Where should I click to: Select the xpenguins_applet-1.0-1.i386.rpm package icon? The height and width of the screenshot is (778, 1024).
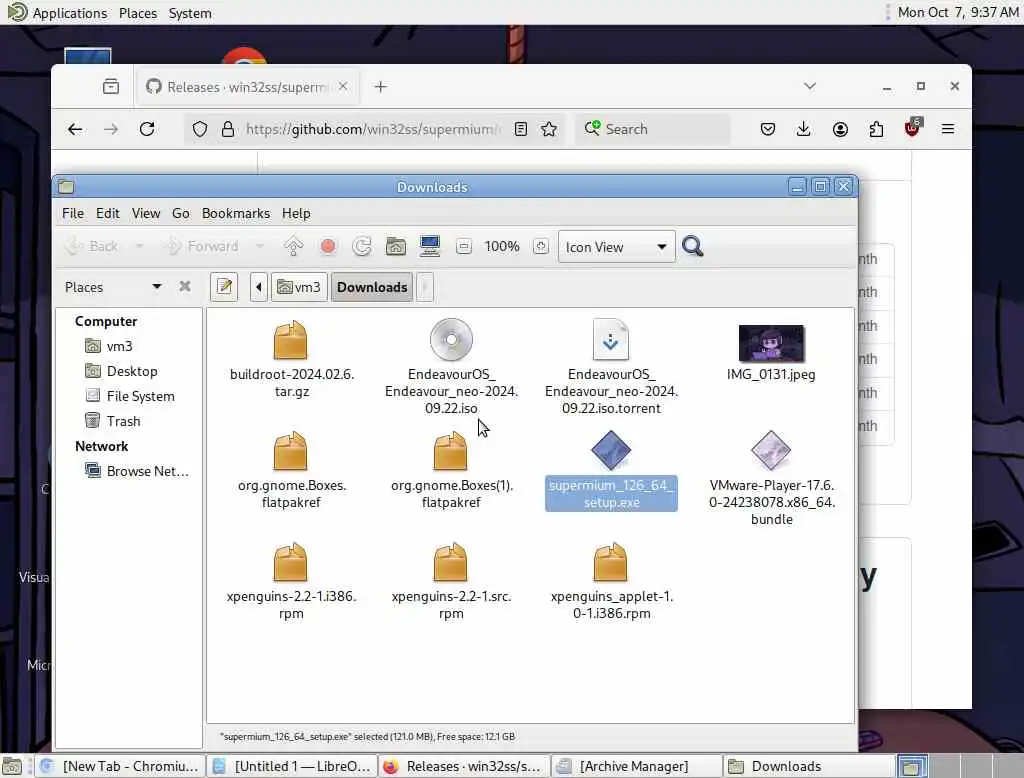point(611,562)
